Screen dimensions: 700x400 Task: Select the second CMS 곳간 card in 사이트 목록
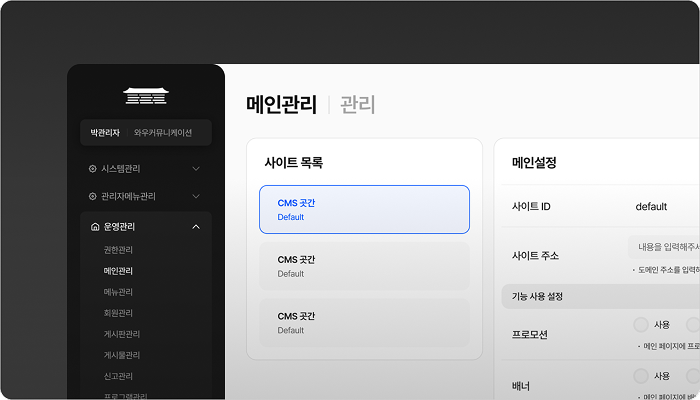point(364,266)
